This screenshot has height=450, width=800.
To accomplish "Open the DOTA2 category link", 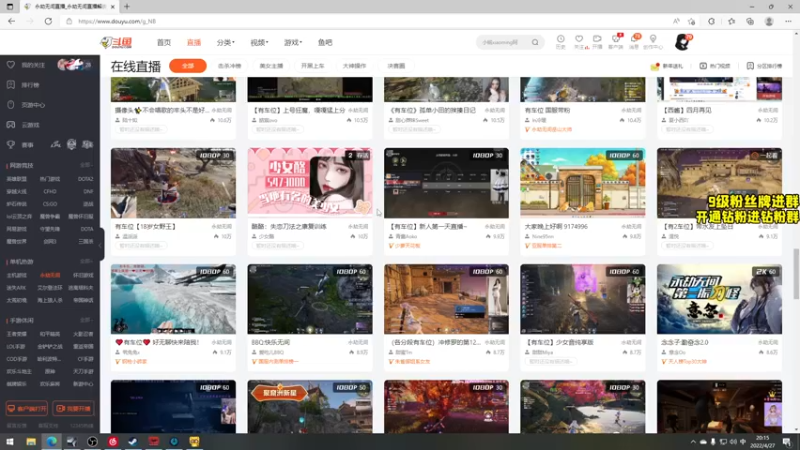I will coord(85,179).
